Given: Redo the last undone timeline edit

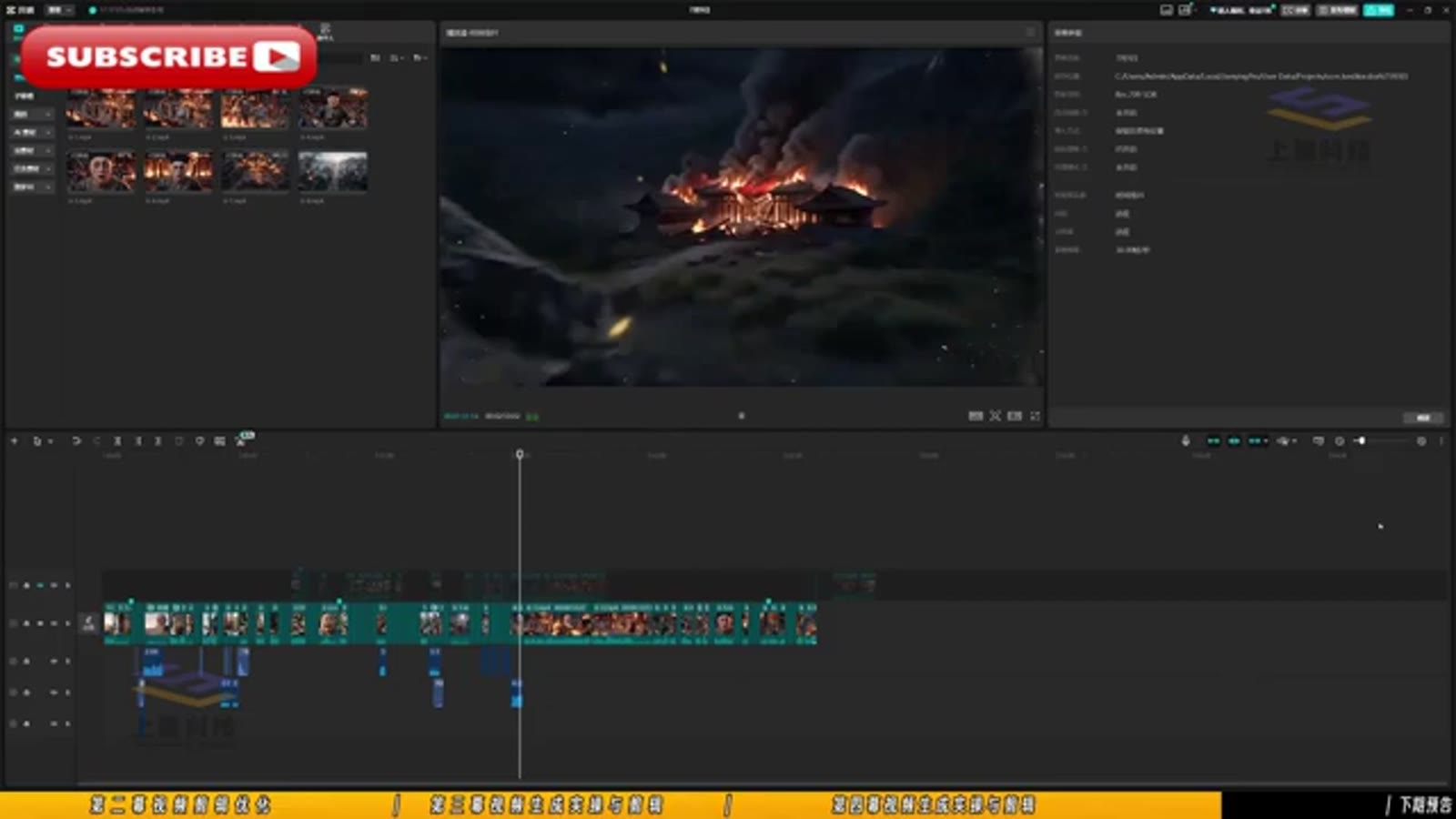Looking at the screenshot, I should pos(96,440).
